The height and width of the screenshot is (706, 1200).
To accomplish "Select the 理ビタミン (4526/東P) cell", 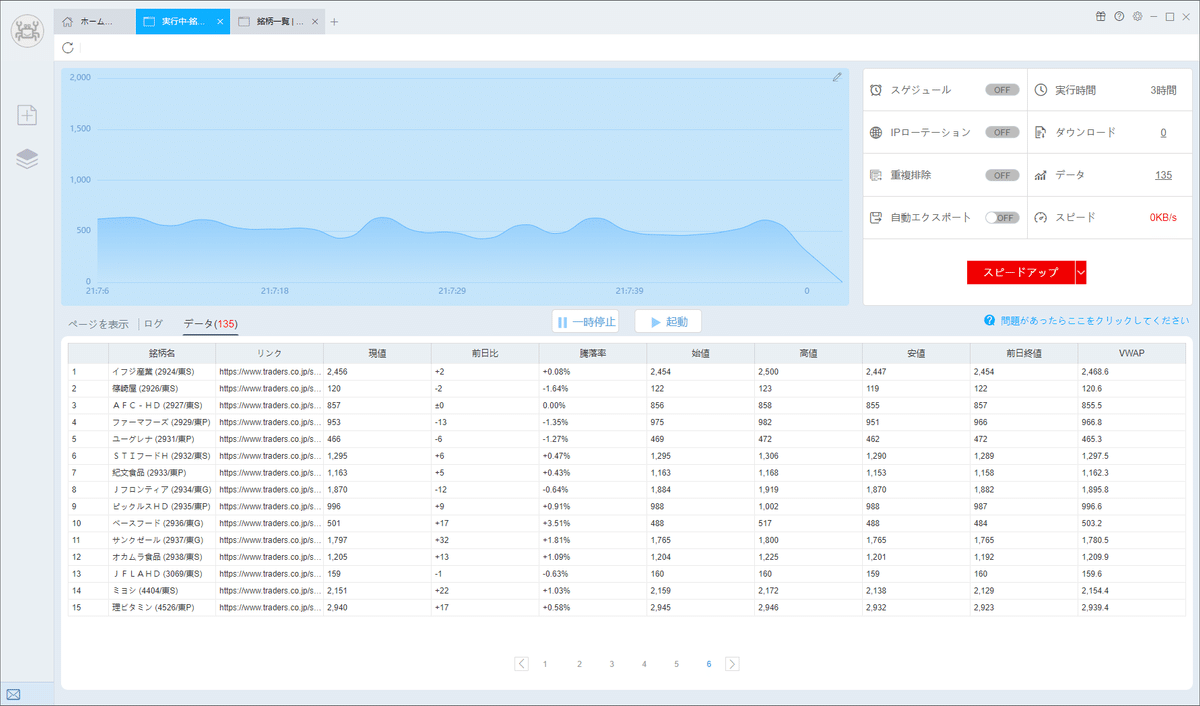I will [x=162, y=607].
